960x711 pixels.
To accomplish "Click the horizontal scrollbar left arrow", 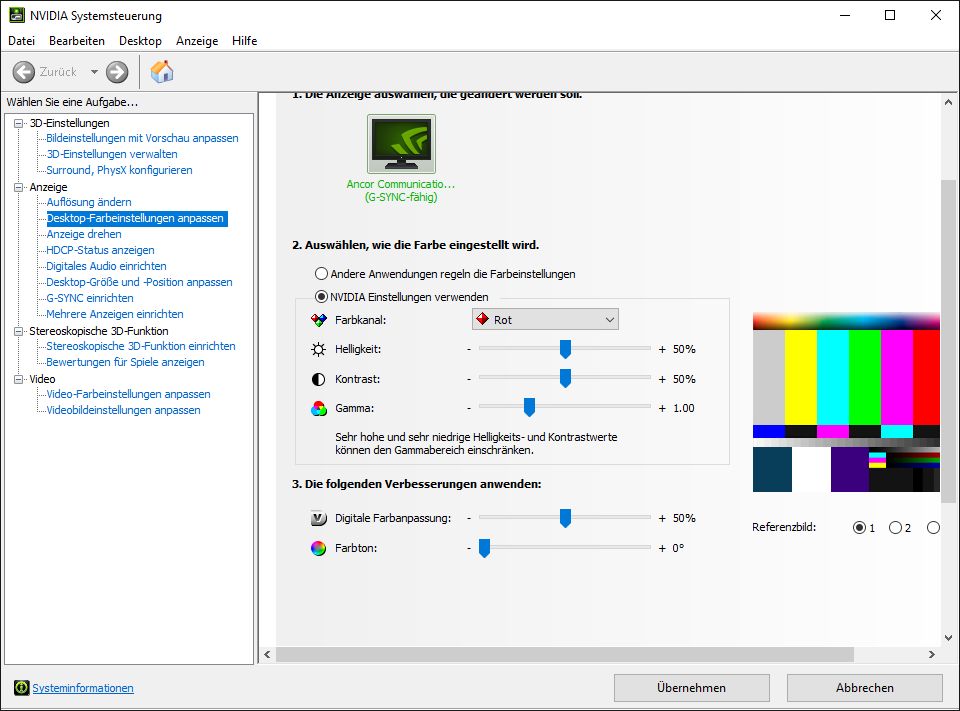I will pyautogui.click(x=268, y=655).
